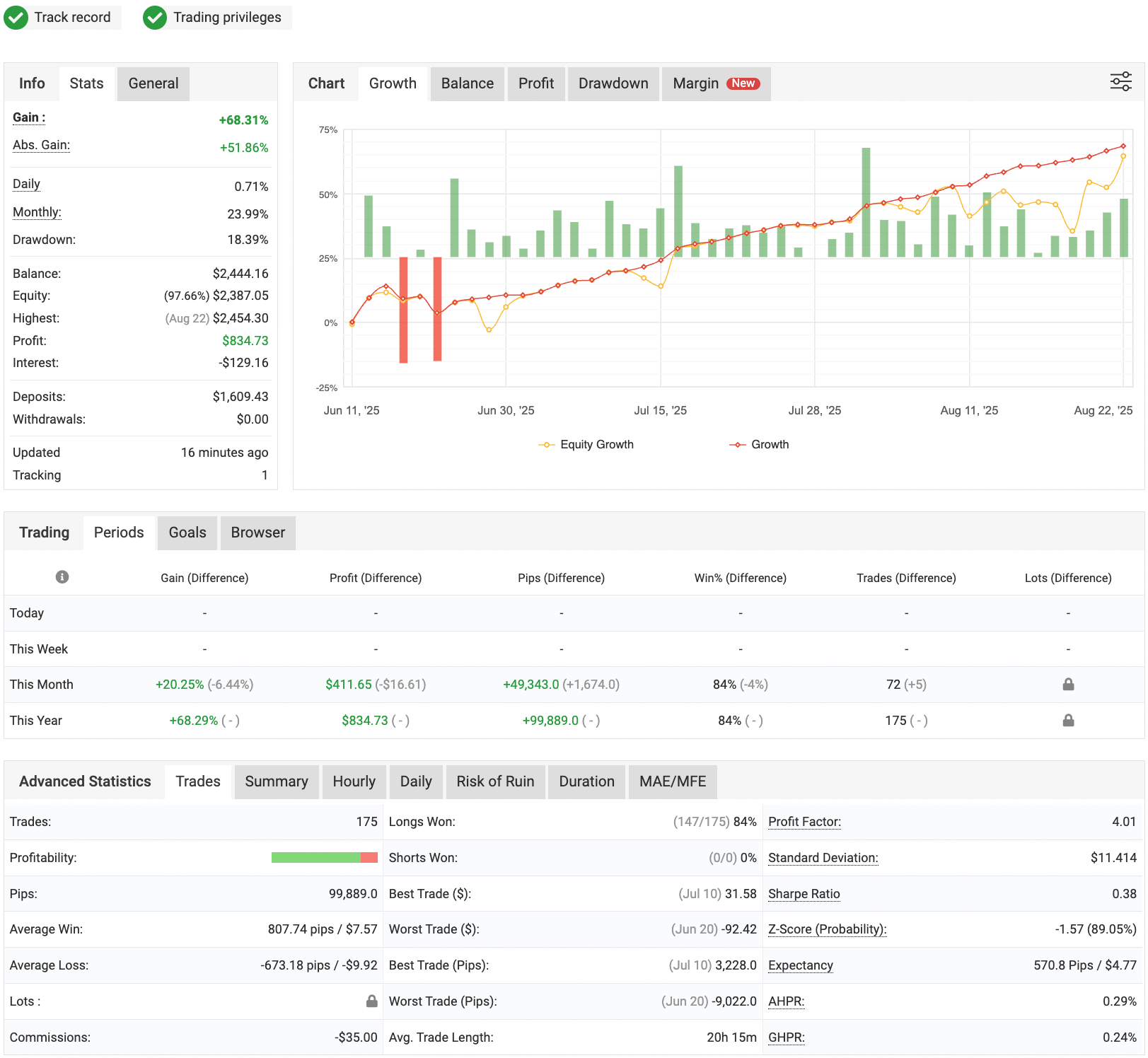Click the info icon in the Periods table header
Image resolution: width=1148 pixels, height=1058 pixels.
tap(62, 577)
